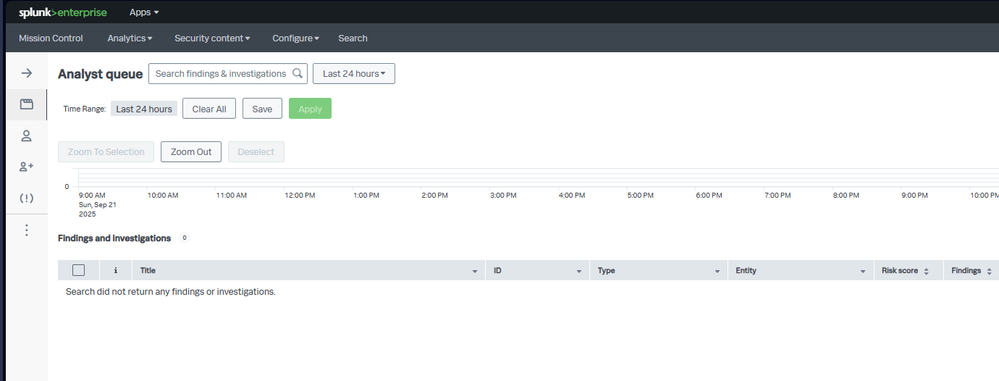The height and width of the screenshot is (381, 999).
Task: Click the 12:00 PM timeline label
Action: point(299,196)
